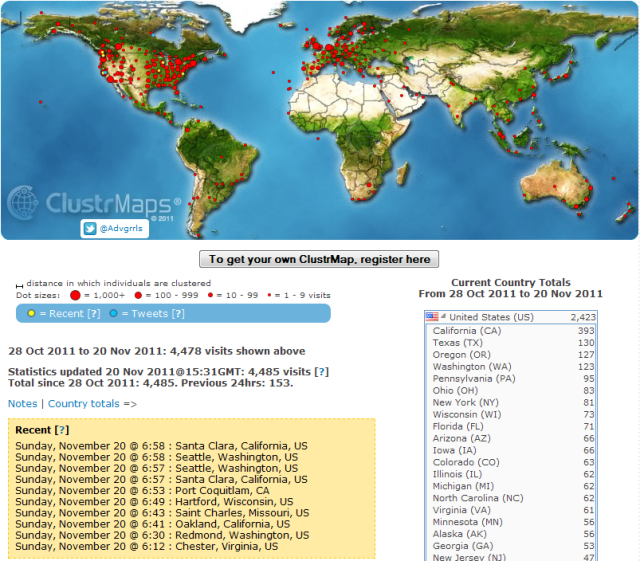Click the cluster distance scale bar icon

(x=16, y=283)
